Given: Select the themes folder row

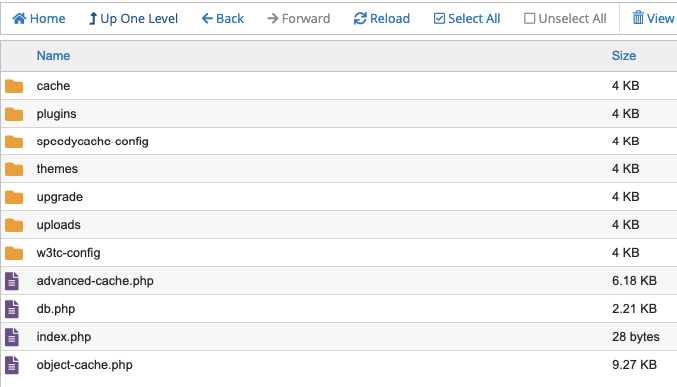Looking at the screenshot, I should 338,169.
